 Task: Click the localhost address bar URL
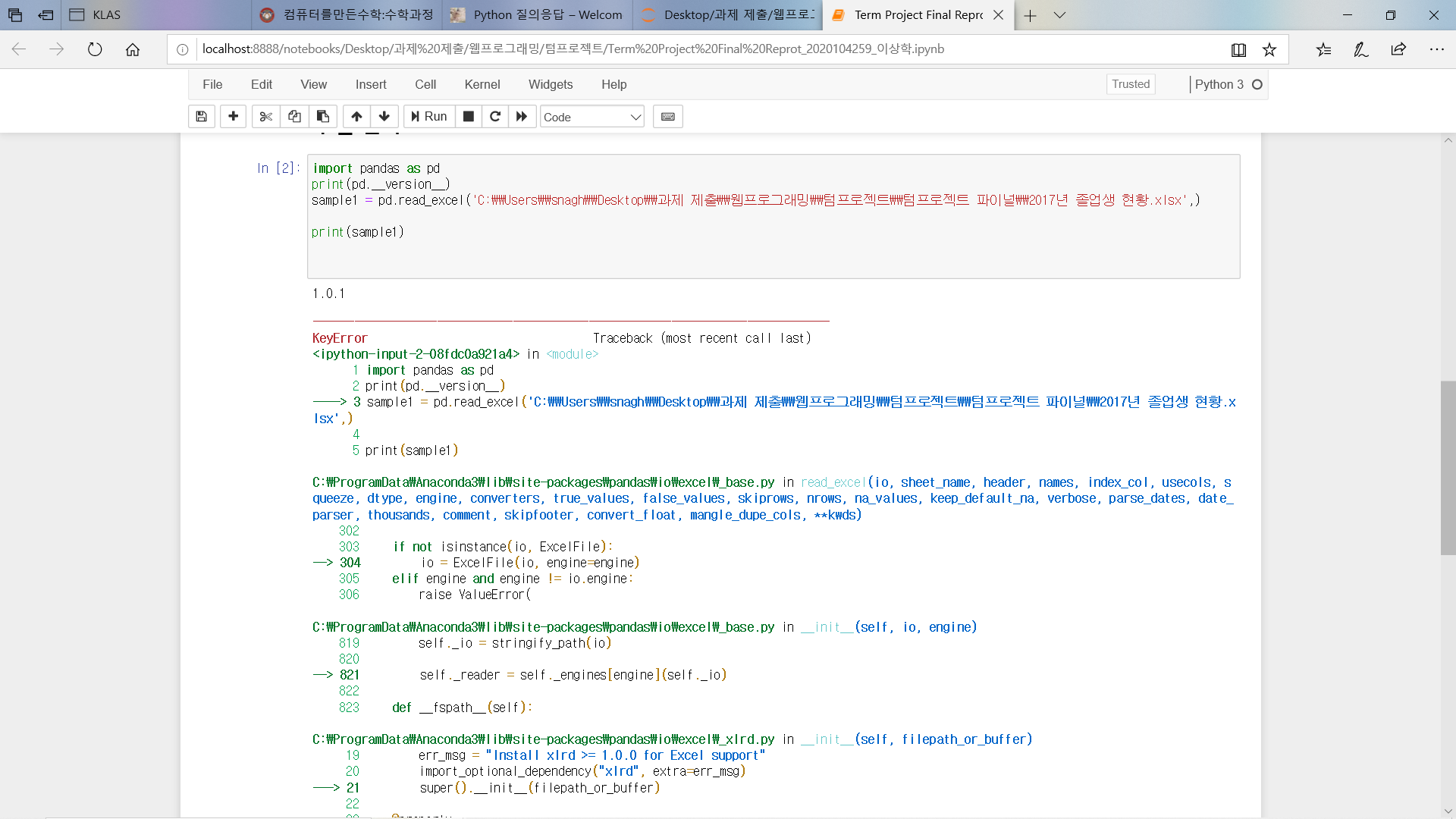573,49
